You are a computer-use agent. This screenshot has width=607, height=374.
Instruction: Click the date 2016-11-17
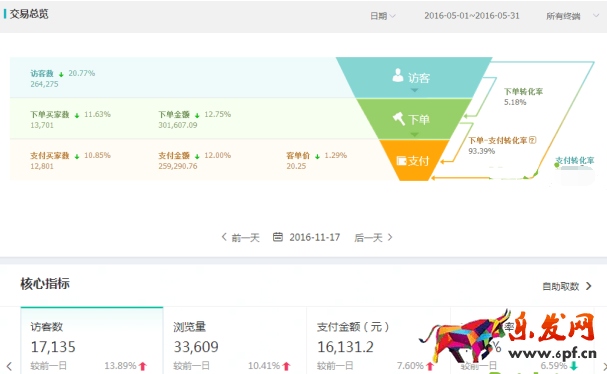[x=314, y=237]
